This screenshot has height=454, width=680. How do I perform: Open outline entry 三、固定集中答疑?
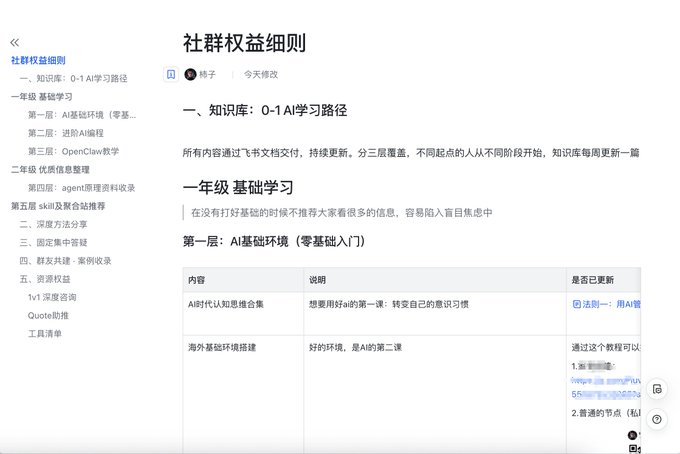53,242
